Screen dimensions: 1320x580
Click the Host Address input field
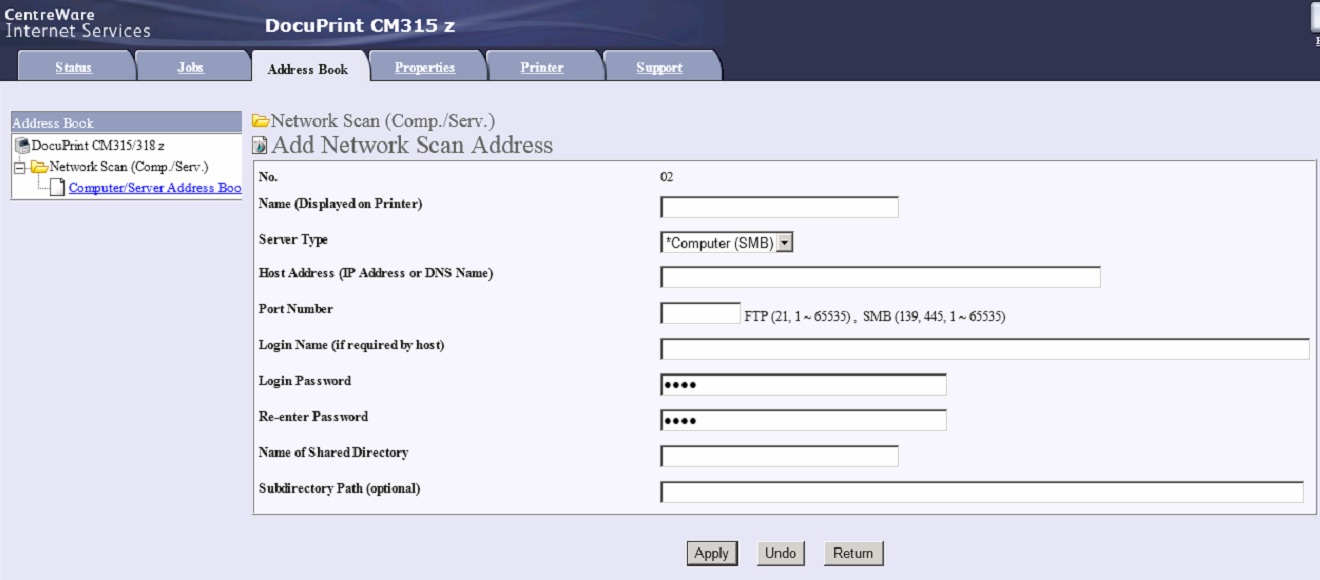point(880,277)
